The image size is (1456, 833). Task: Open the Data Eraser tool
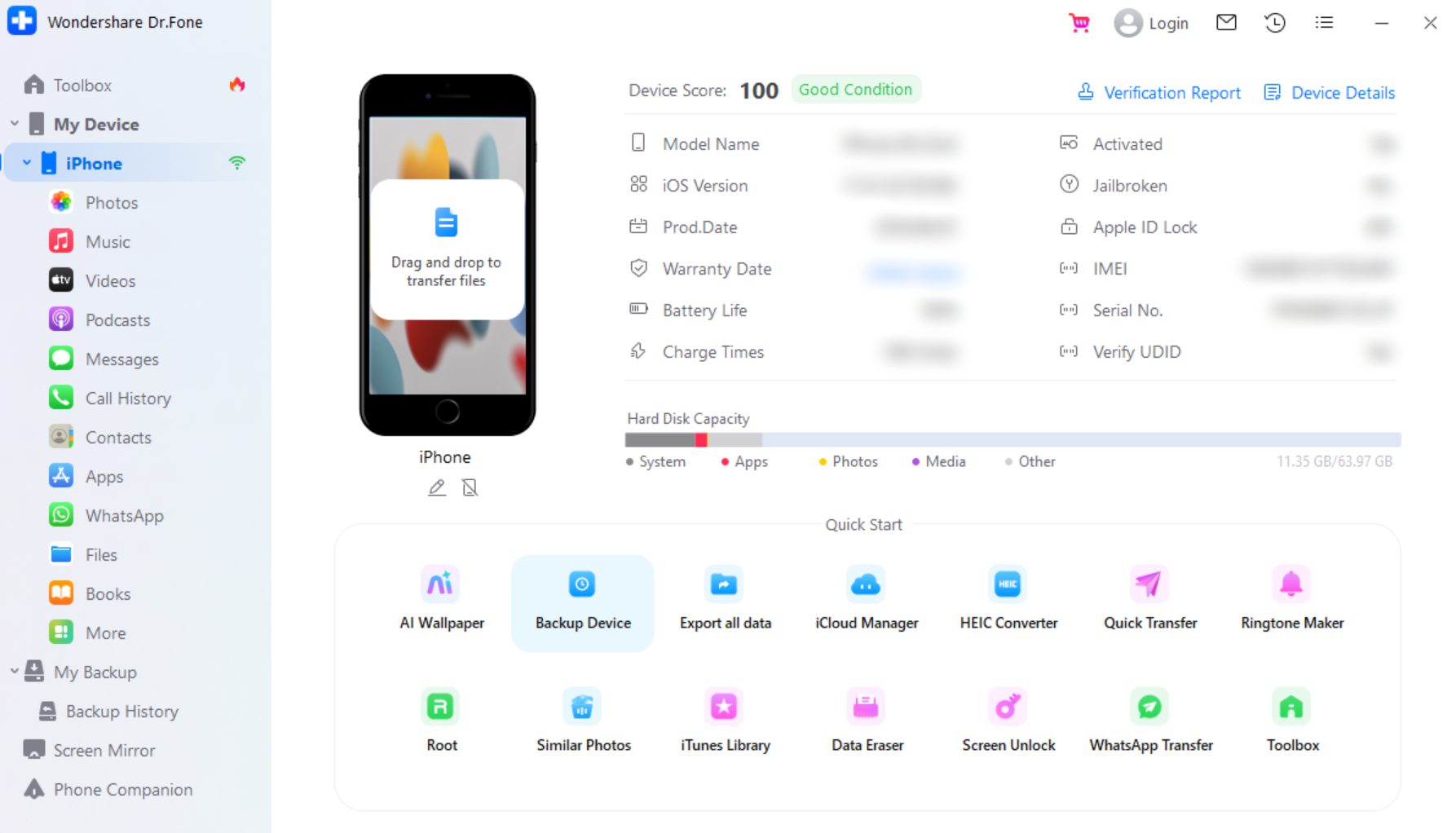[867, 721]
